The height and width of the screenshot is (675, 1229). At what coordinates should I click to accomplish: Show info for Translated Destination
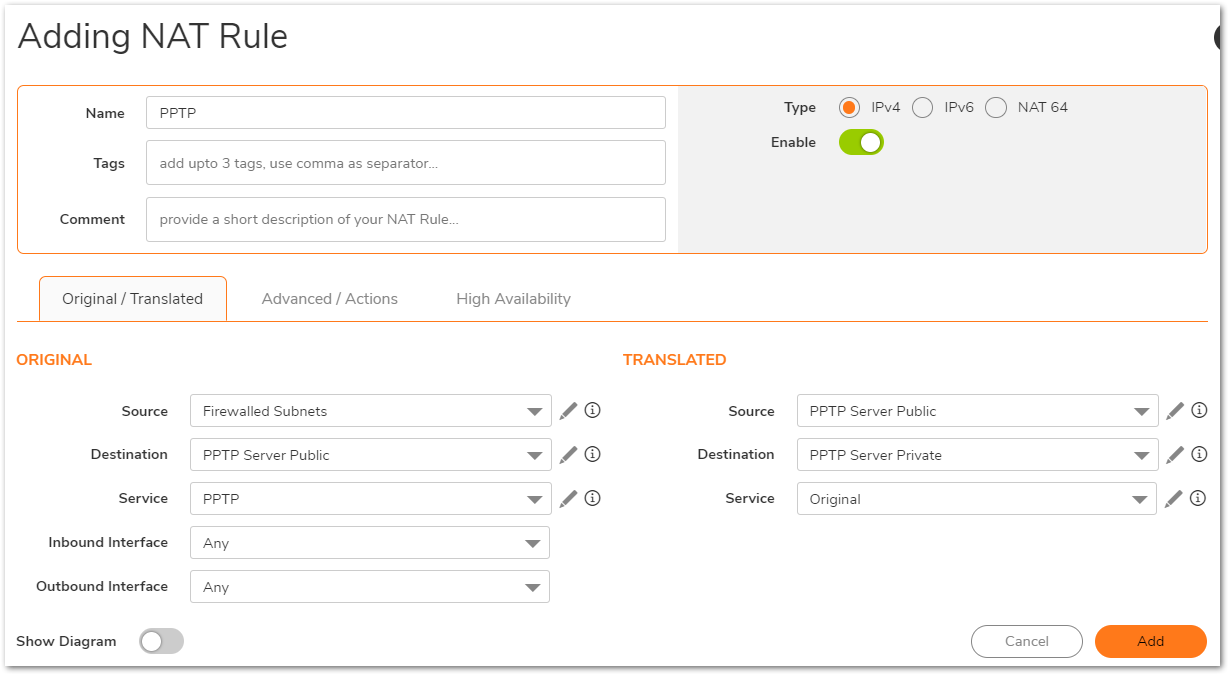pos(1199,455)
